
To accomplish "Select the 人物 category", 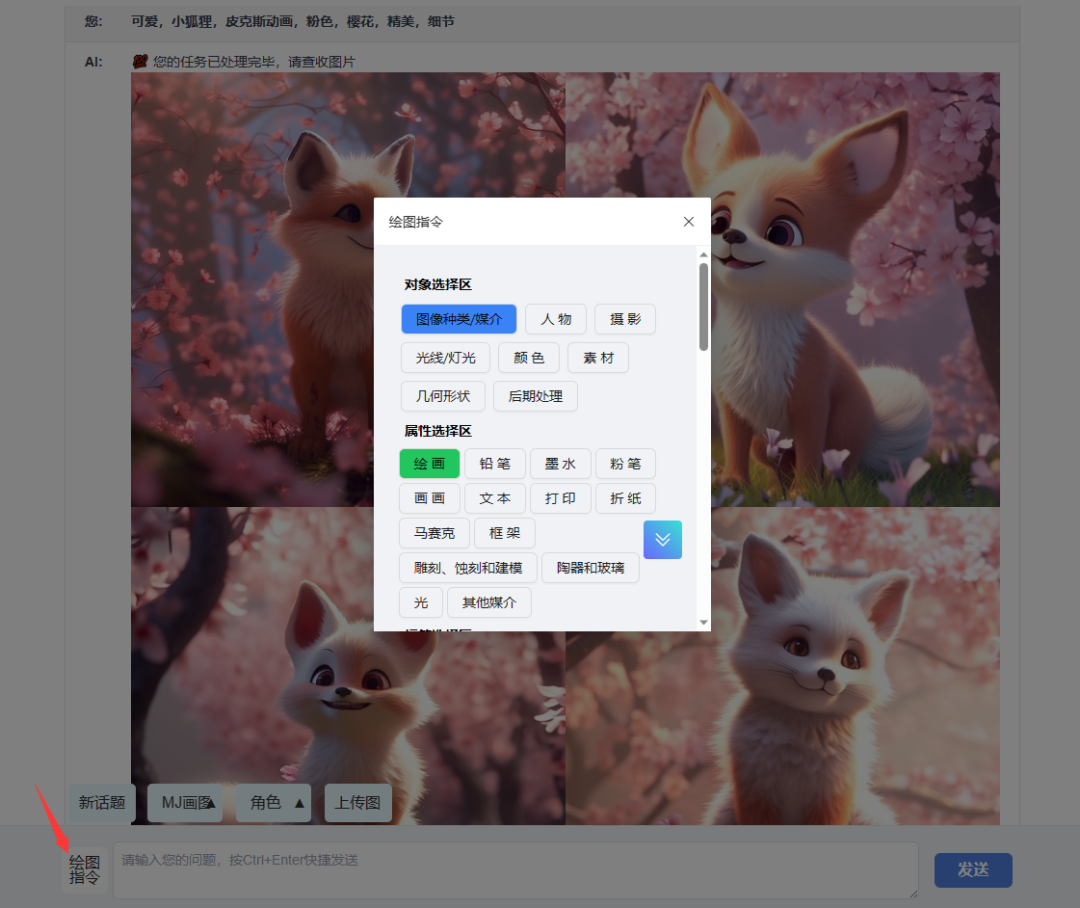I will pos(556,319).
